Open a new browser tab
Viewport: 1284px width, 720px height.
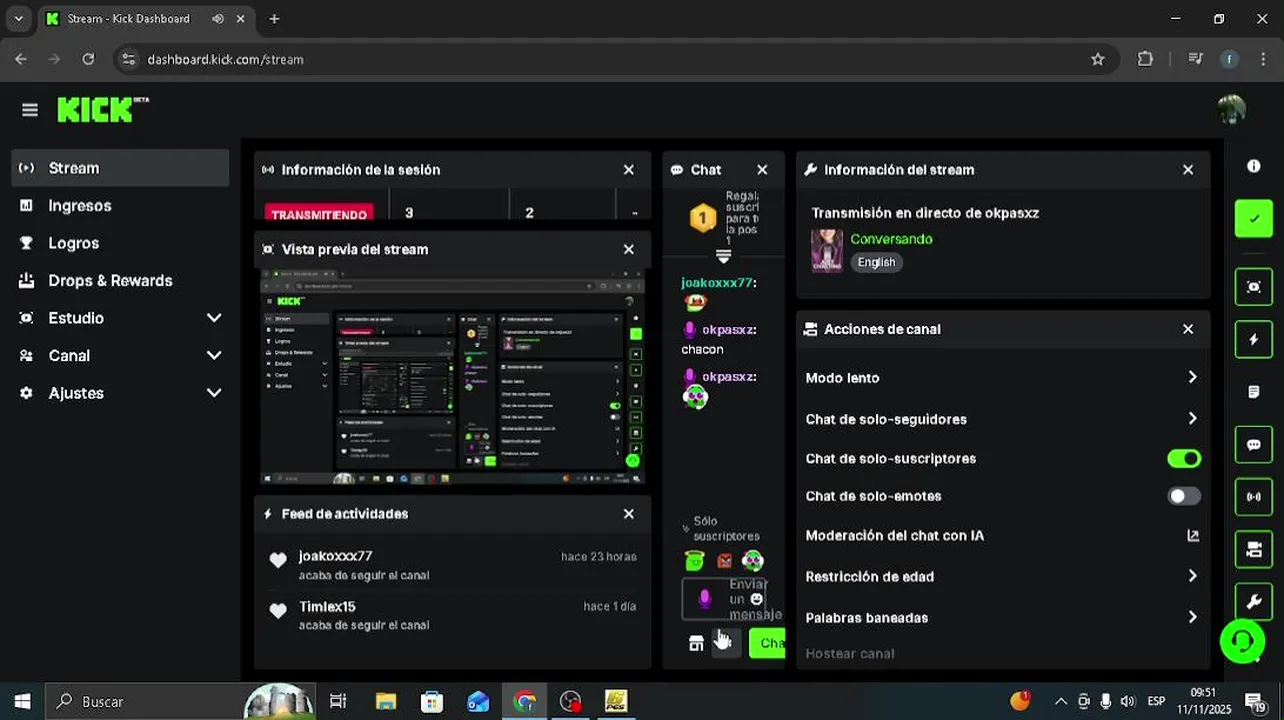point(274,19)
